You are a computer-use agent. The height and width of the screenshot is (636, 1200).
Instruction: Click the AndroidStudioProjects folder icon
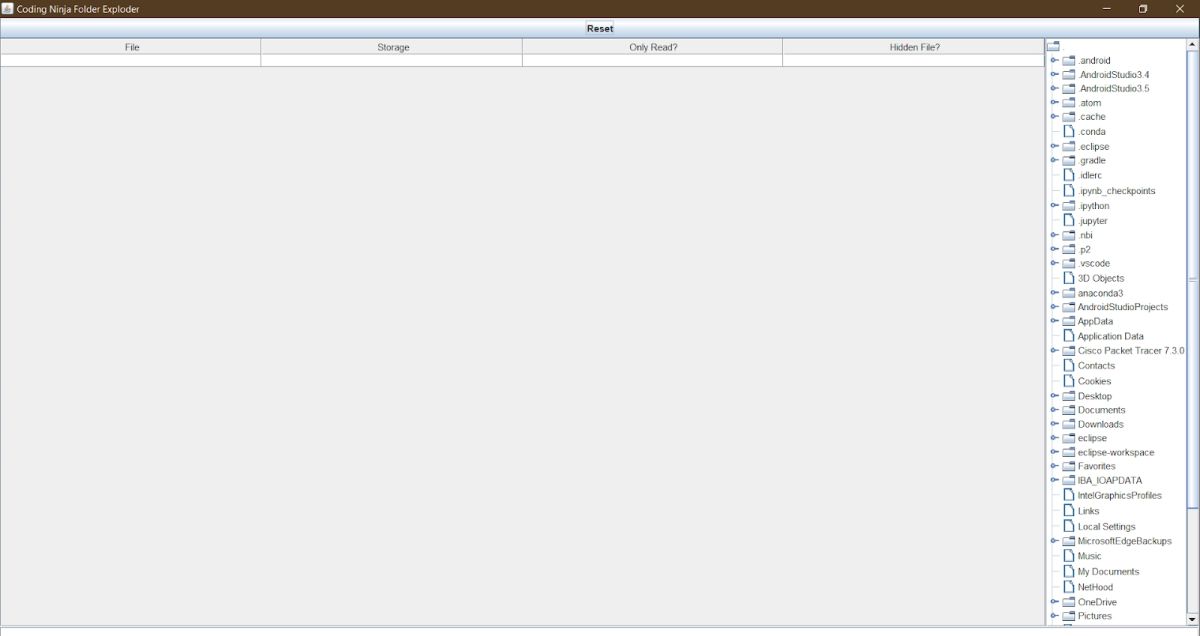tap(1068, 307)
